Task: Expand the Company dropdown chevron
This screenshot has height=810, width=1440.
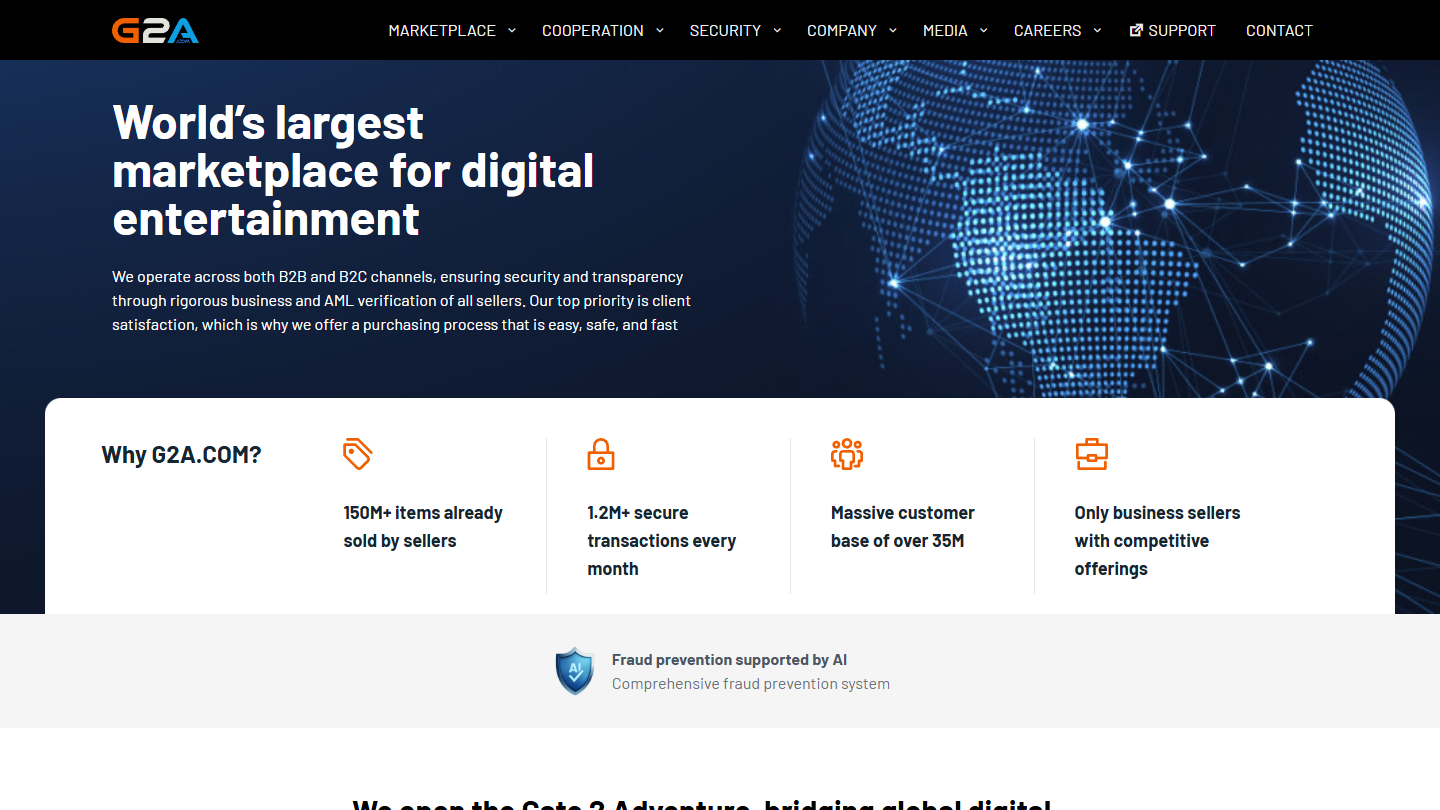Action: point(893,30)
